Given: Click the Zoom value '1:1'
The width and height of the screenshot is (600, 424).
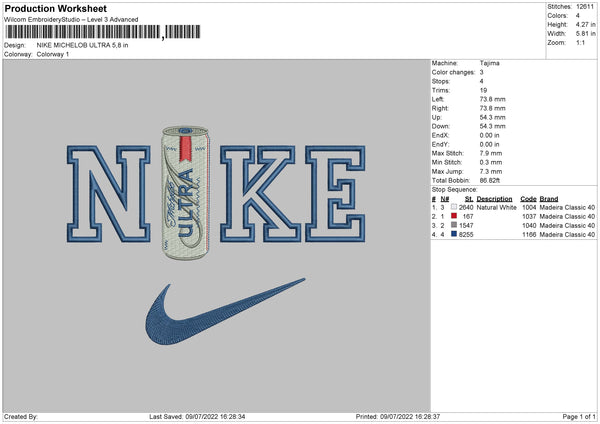Looking at the screenshot, I should tap(580, 42).
